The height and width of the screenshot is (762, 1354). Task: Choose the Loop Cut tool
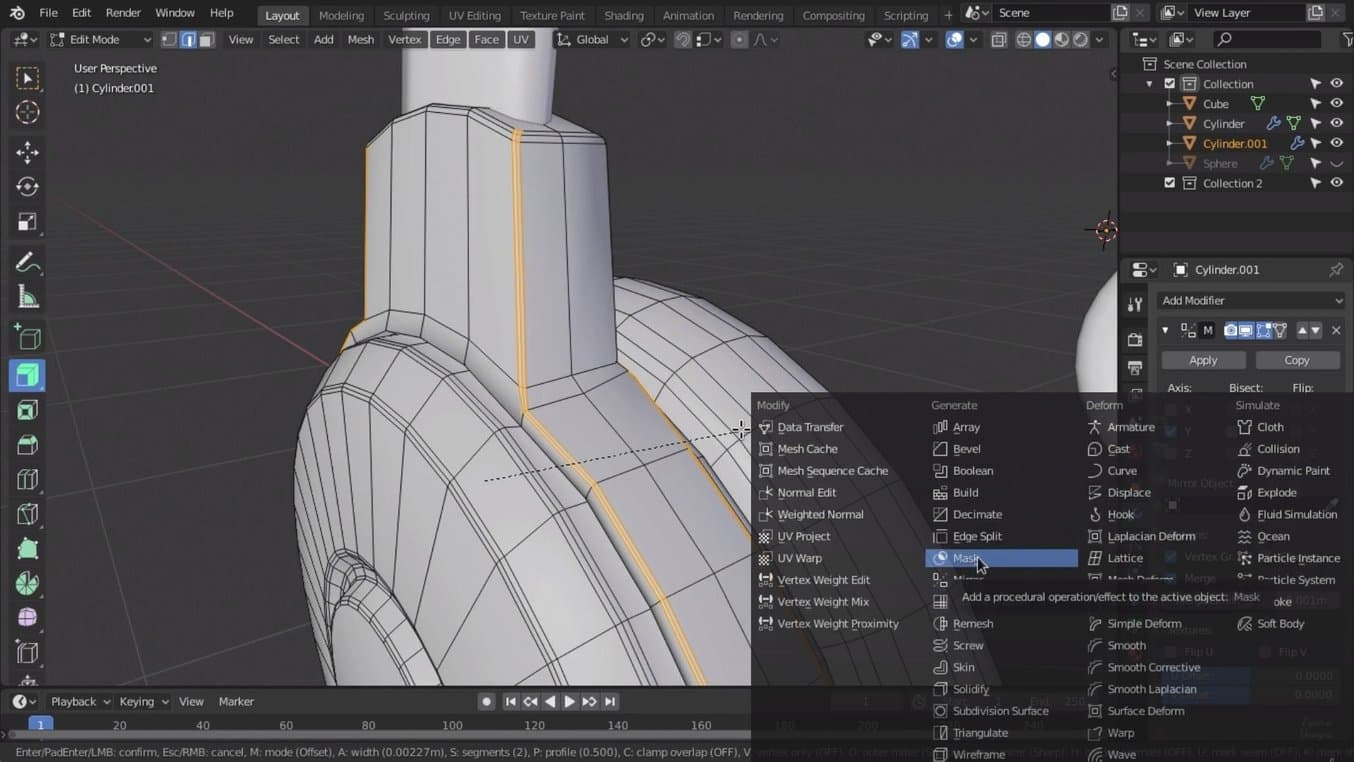pyautogui.click(x=27, y=480)
